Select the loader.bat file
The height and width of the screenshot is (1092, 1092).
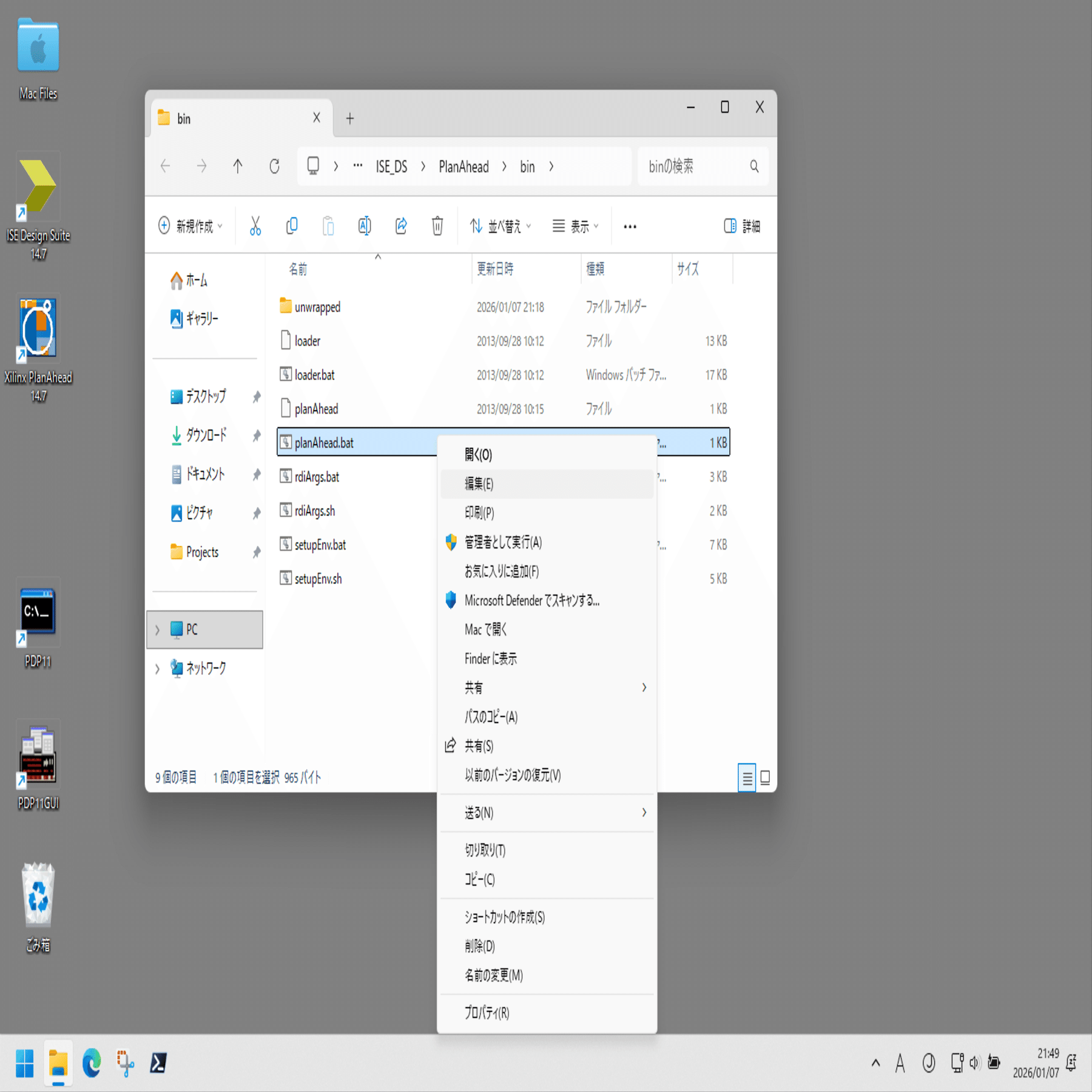pyautogui.click(x=503, y=375)
